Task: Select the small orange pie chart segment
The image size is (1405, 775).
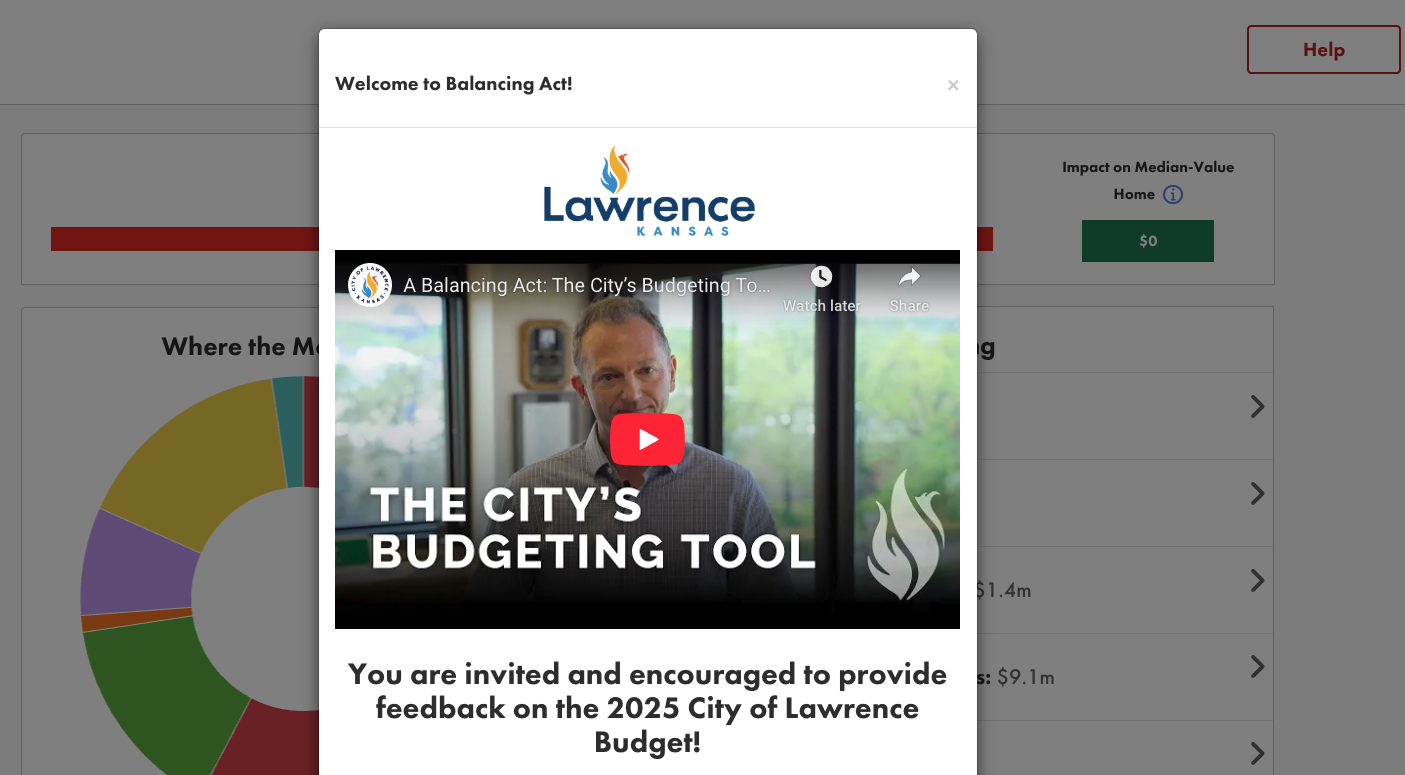Action: [136, 620]
